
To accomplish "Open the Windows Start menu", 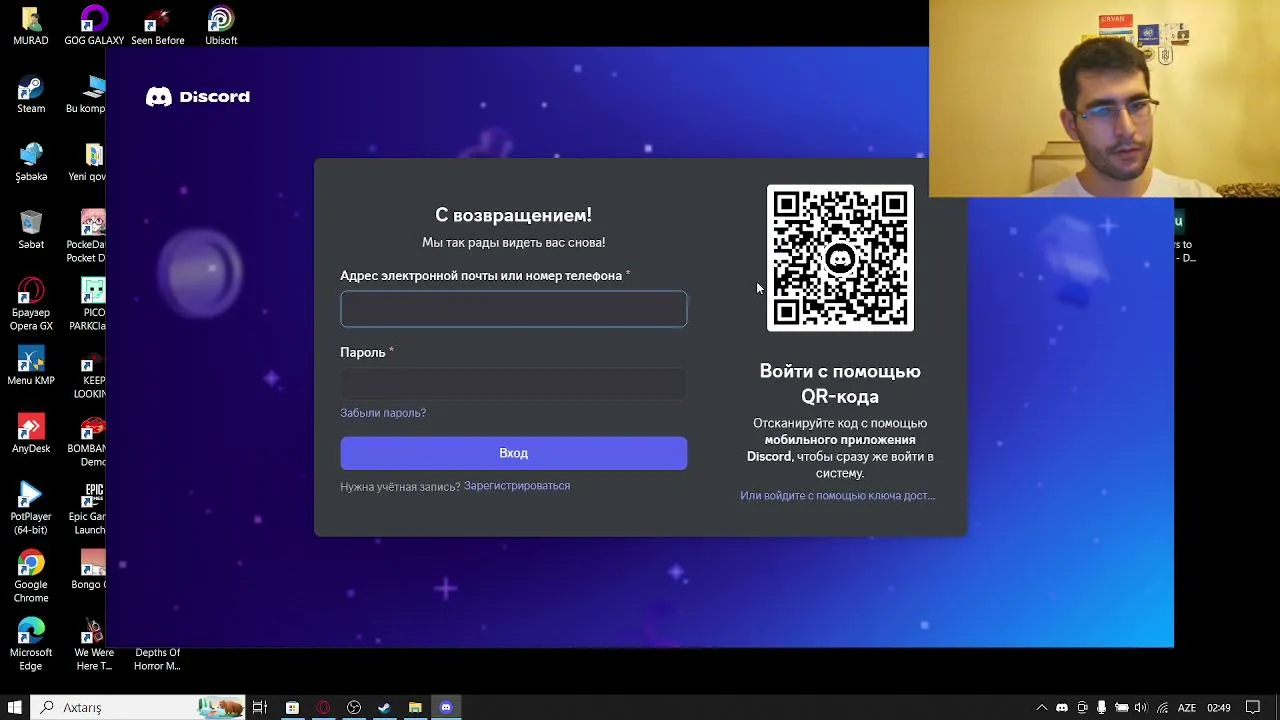I will click(x=15, y=708).
